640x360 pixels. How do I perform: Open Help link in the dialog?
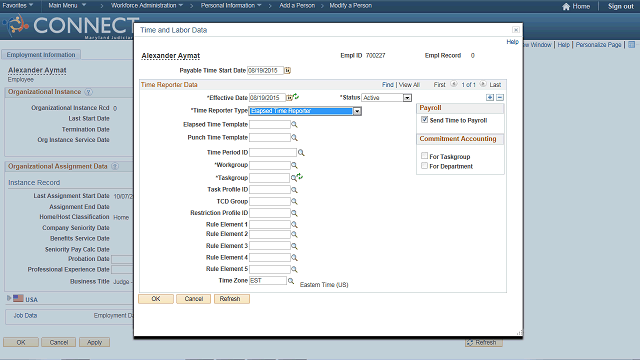point(512,42)
